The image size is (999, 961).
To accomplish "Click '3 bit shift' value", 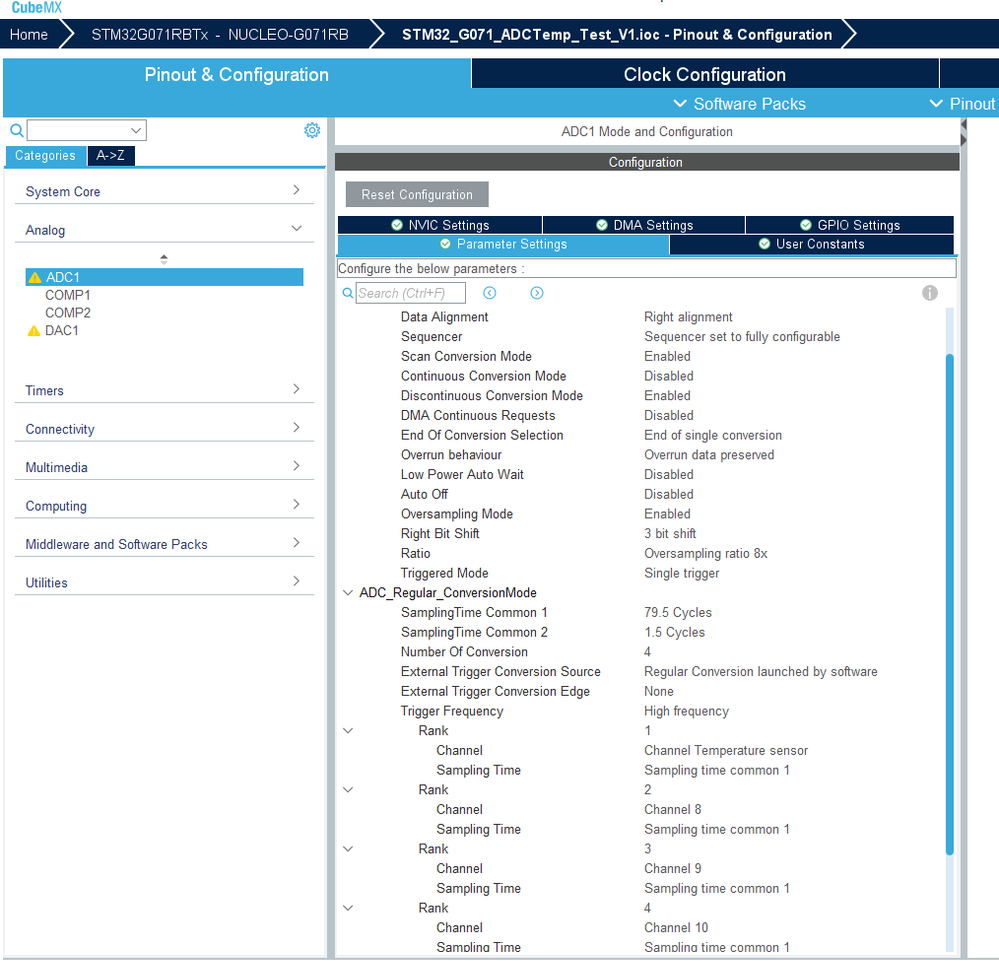I will pos(670,533).
